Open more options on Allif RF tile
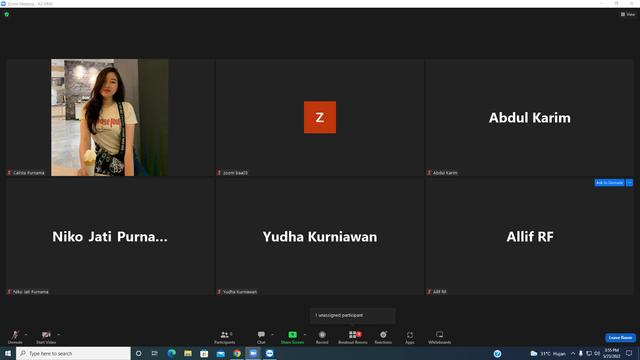640x360 pixels. point(629,182)
